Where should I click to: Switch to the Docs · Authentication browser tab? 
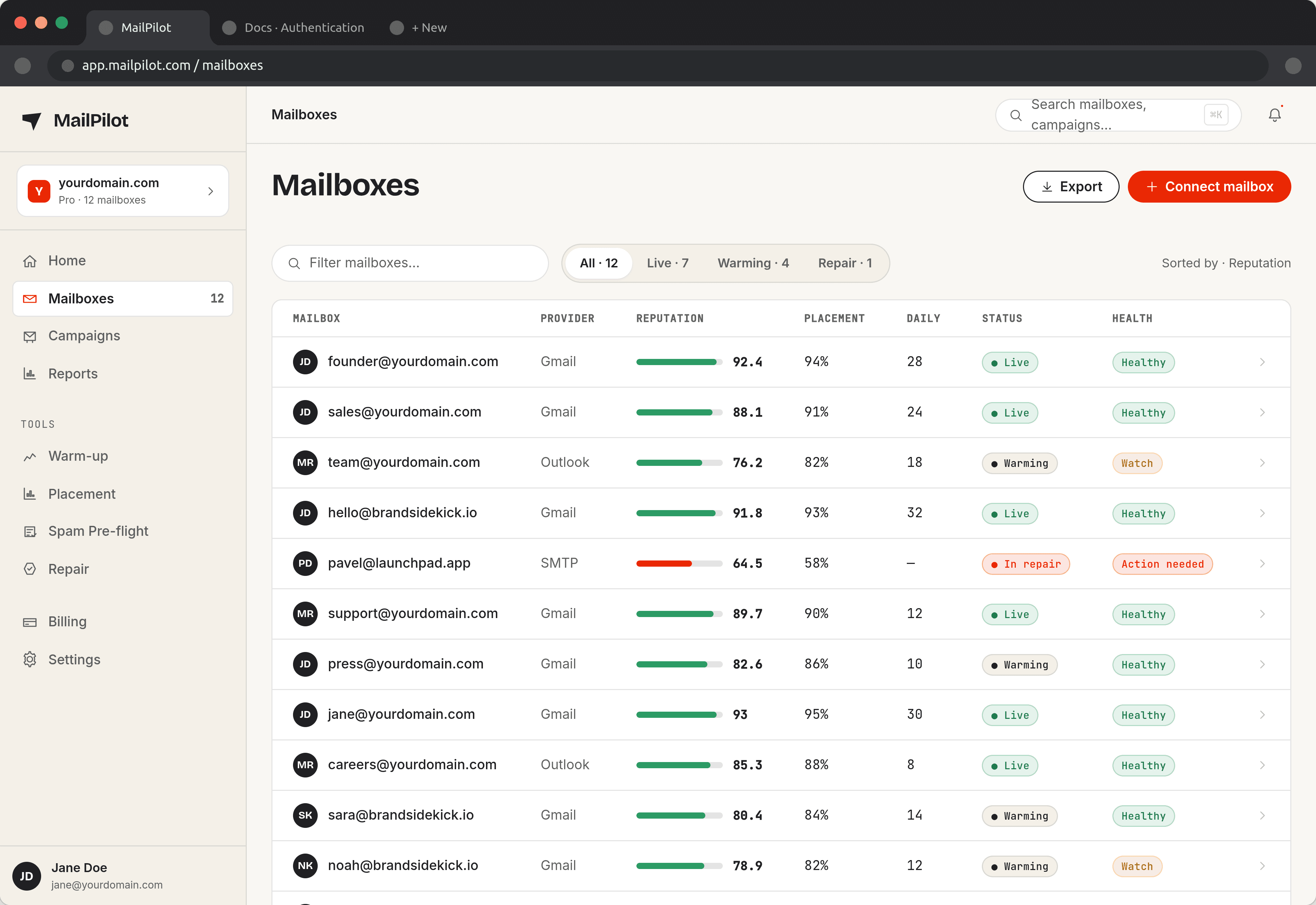(x=293, y=28)
